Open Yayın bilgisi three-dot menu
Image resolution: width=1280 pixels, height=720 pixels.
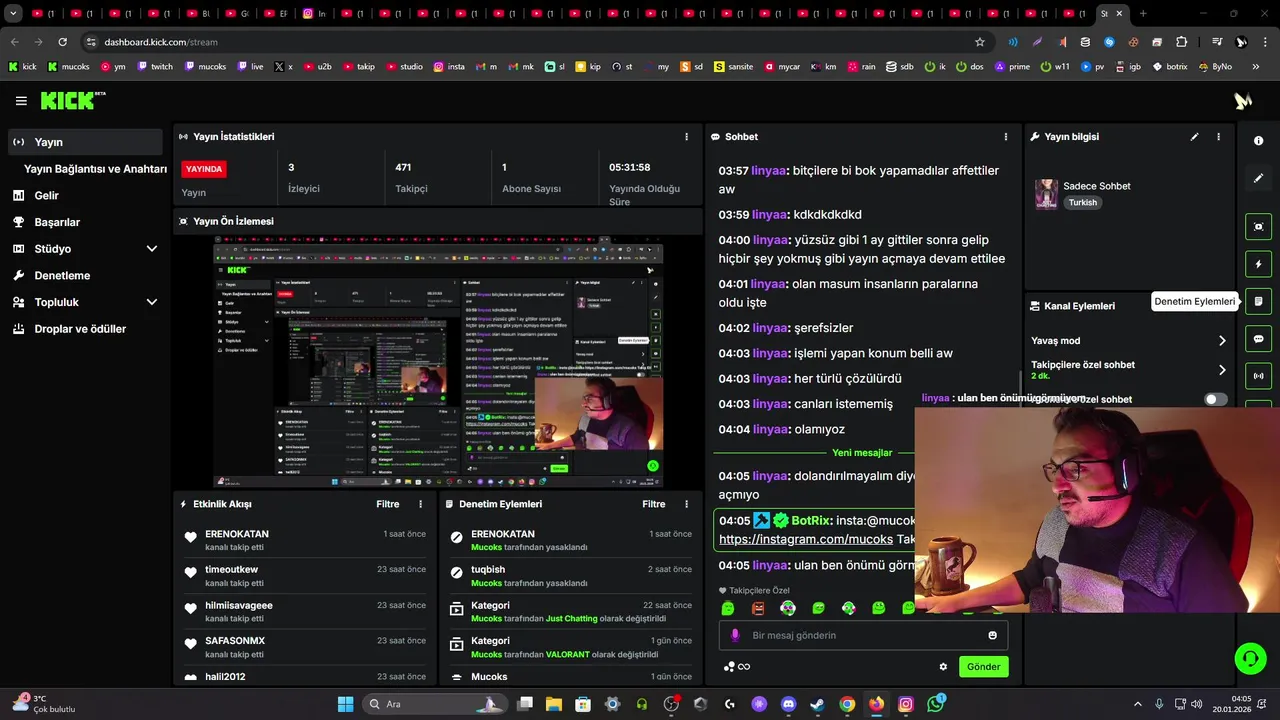click(x=1218, y=137)
